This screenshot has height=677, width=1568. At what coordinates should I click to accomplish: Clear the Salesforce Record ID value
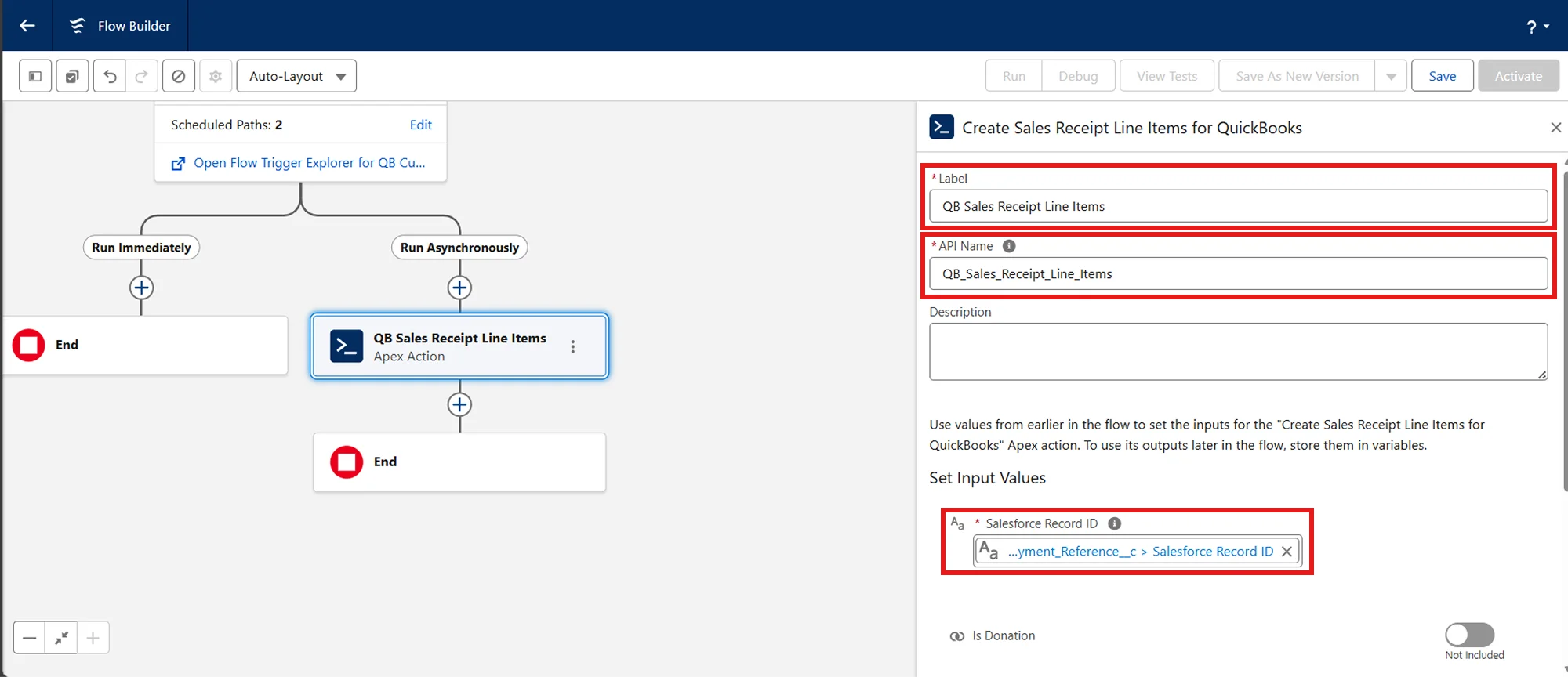(1287, 552)
